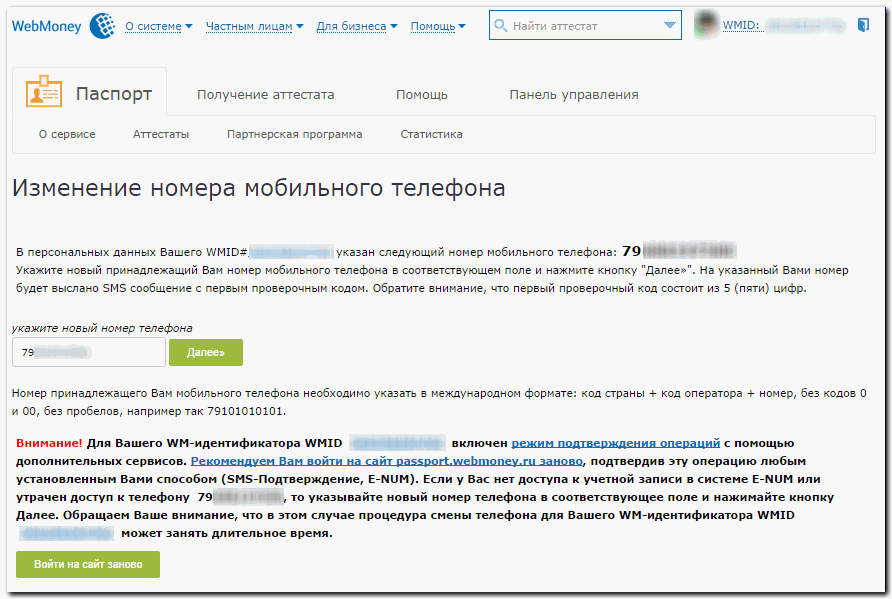Open the Для бизнеса dropdown
Screen dimensions: 892x599
click(356, 26)
